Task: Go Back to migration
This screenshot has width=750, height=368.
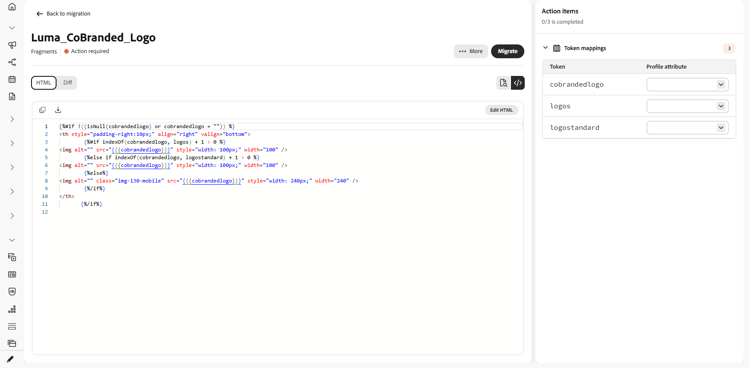Action: [x=68, y=14]
